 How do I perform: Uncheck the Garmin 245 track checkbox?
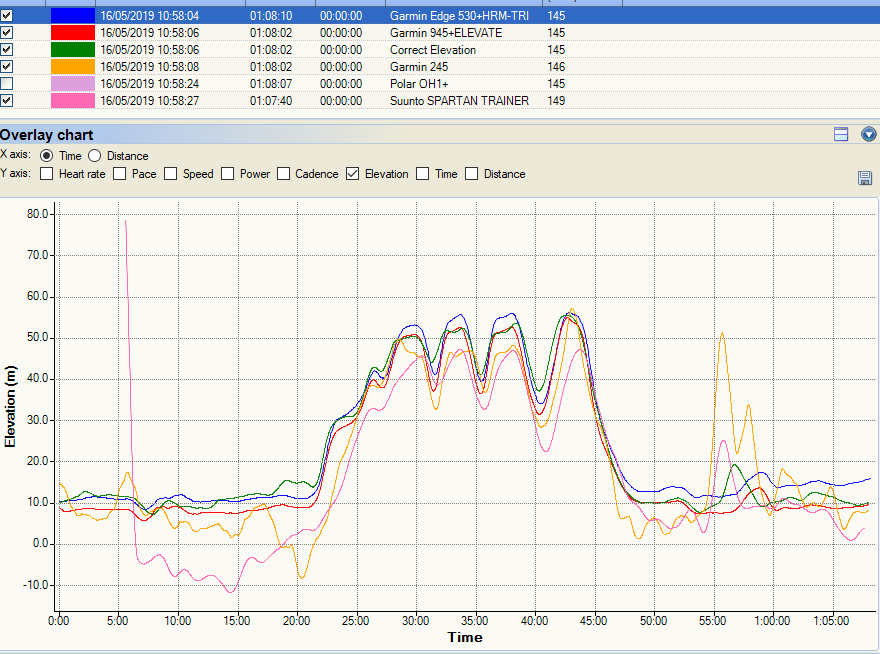(x=7, y=66)
